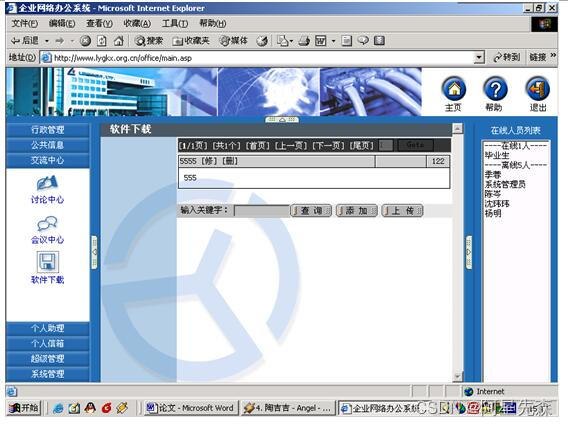Open the 文件(F) menu
Image resolution: width=568 pixels, height=426 pixels.
tap(24, 24)
